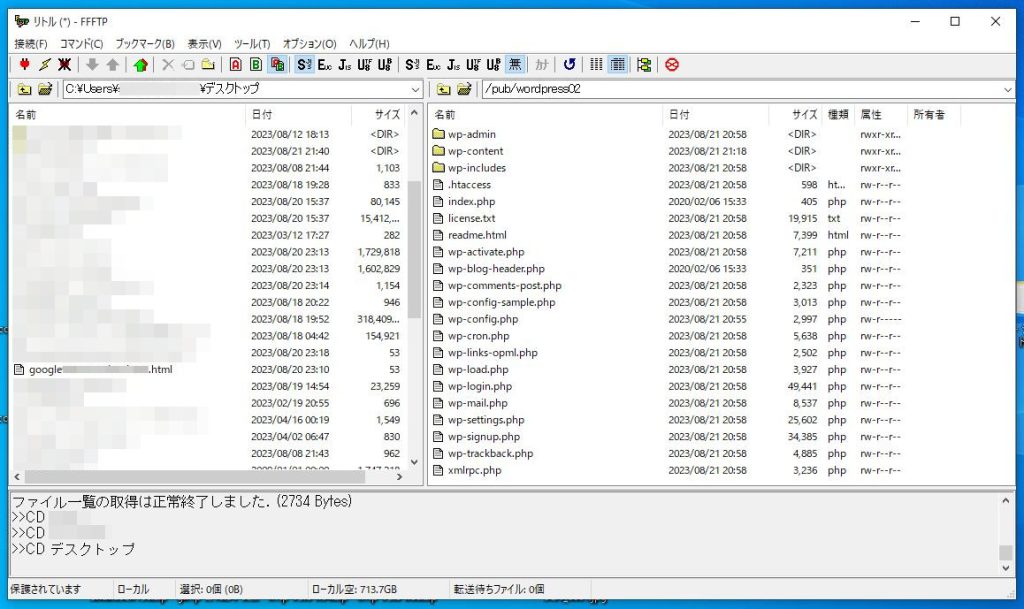Image resolution: width=1024 pixels, height=609 pixels.
Task: Enable ASCII transfer mode (red A)
Action: [x=236, y=65]
